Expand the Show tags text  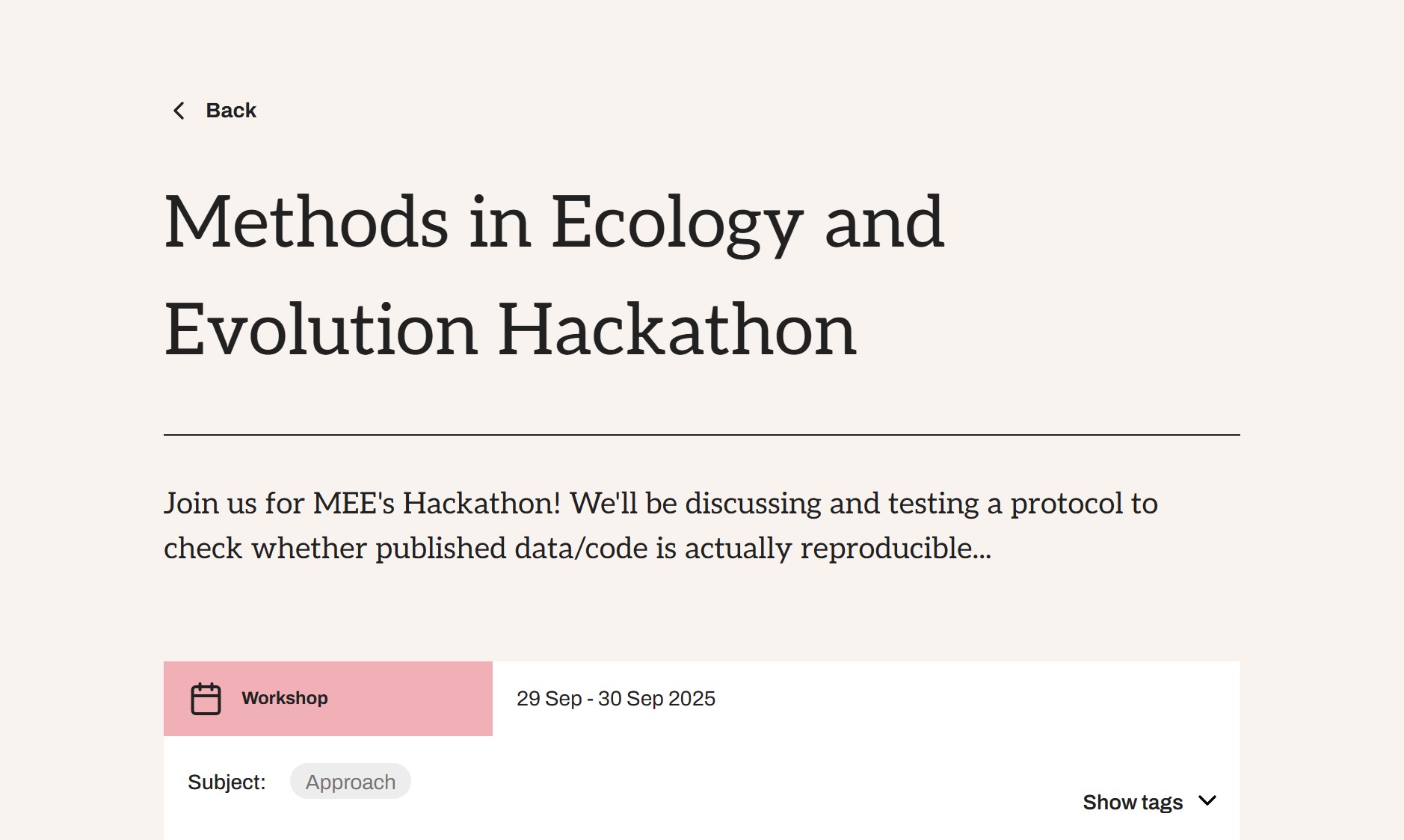click(1132, 802)
